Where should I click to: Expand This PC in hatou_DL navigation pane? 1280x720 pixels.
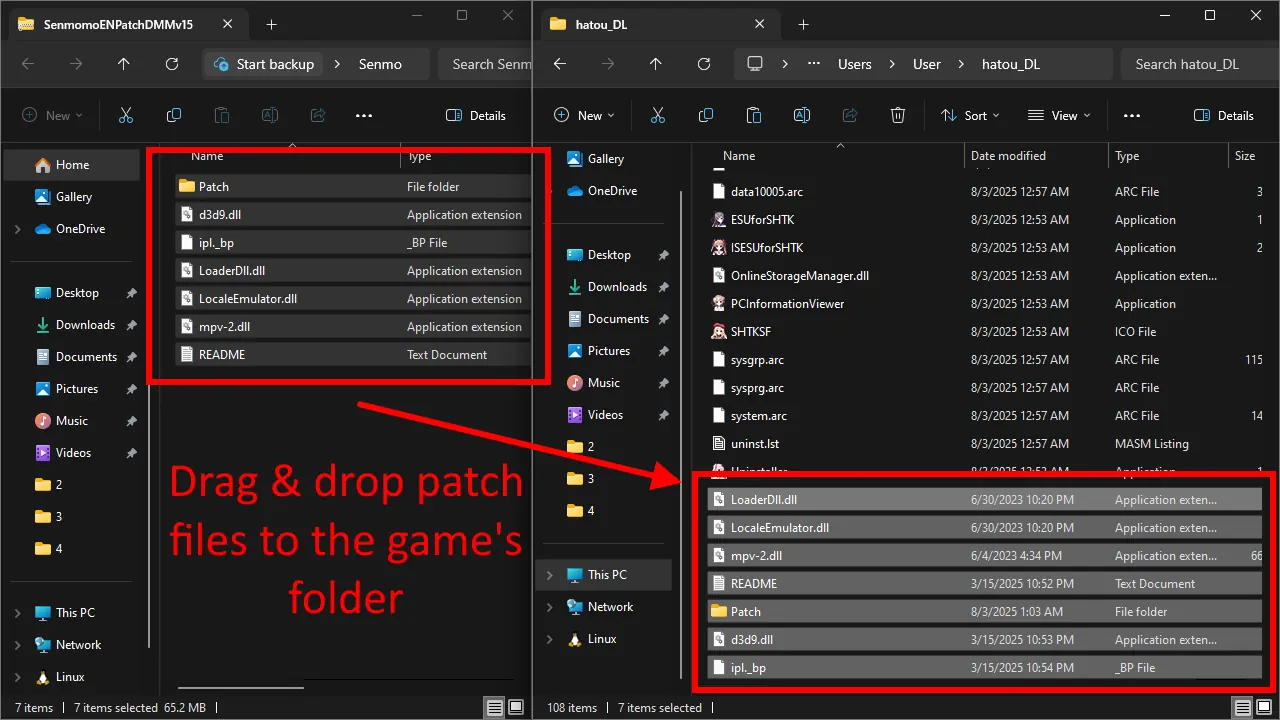550,575
